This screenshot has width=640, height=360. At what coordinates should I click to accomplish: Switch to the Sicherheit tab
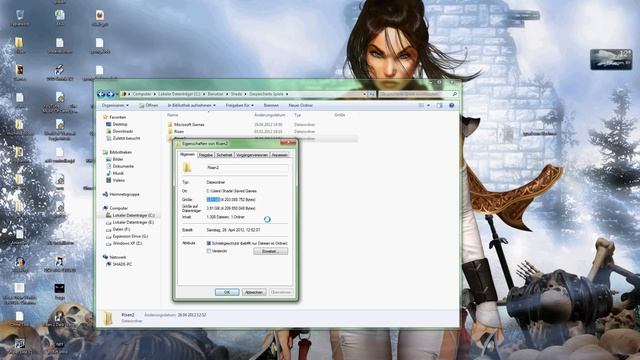[x=224, y=155]
